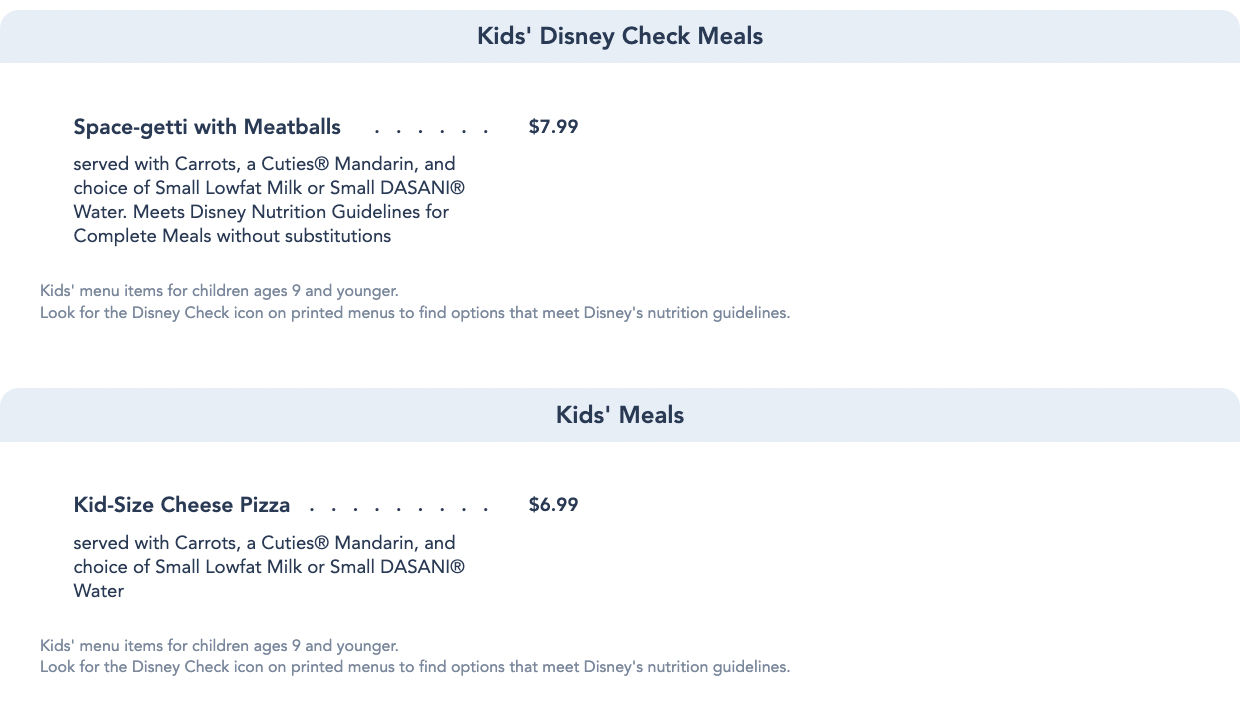Click the Disney Check icon note below Cheese Pizza

tap(415, 667)
